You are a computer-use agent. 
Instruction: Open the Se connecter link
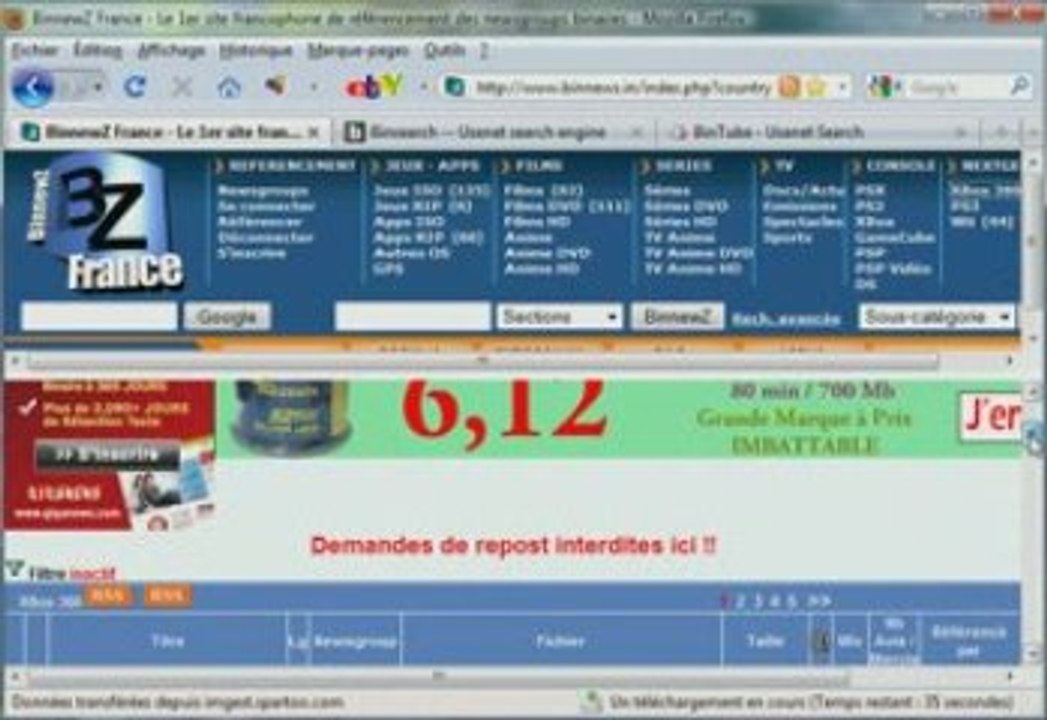coord(266,206)
